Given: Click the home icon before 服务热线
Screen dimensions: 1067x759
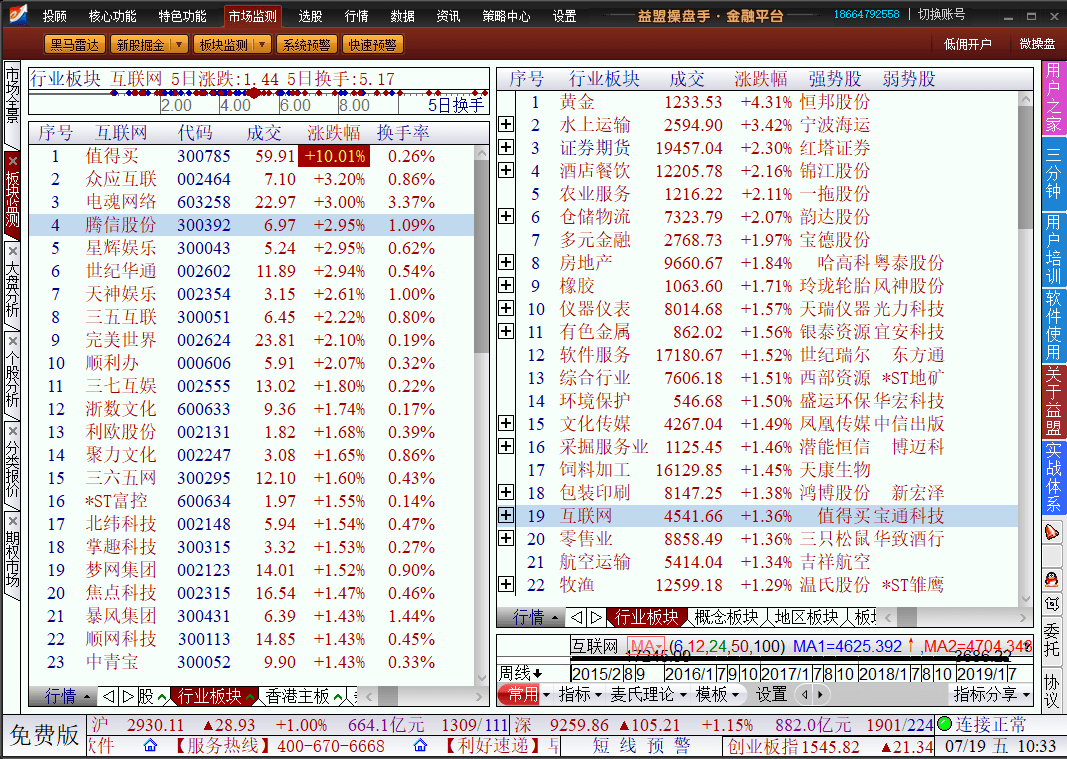Looking at the screenshot, I should (150, 746).
